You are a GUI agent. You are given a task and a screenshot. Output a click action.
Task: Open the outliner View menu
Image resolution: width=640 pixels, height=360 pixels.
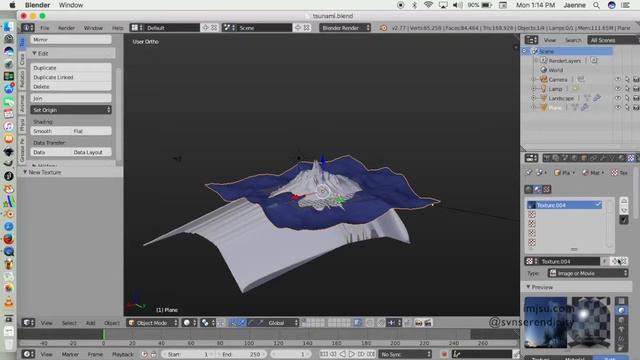coord(550,40)
